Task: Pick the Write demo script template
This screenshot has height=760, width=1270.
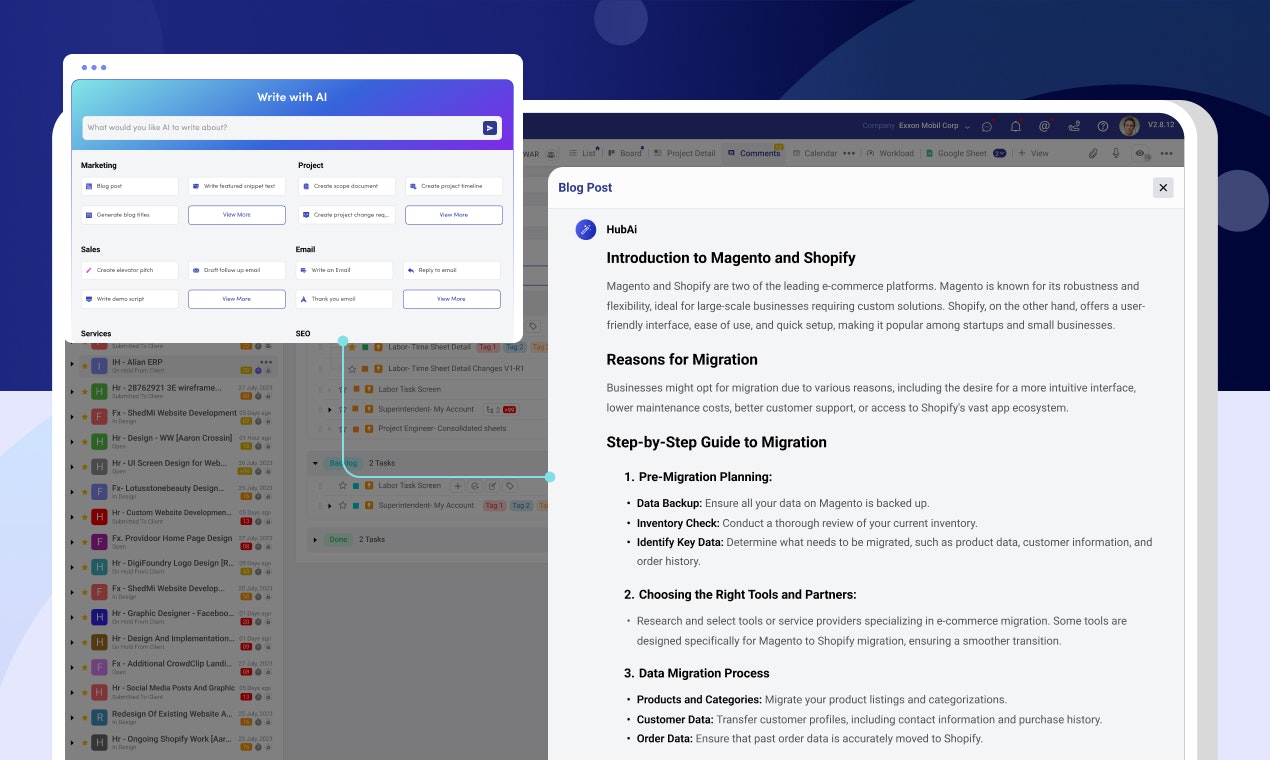Action: [x=130, y=299]
